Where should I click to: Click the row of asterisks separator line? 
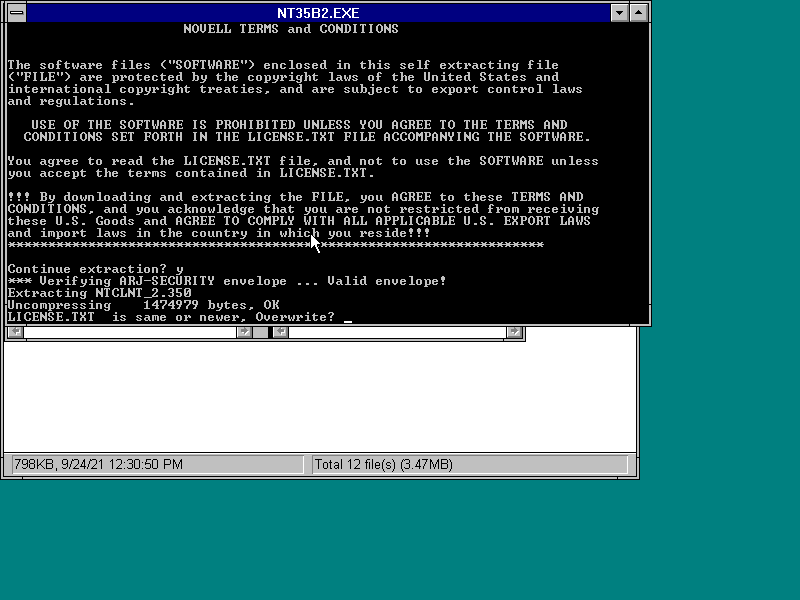(x=276, y=245)
